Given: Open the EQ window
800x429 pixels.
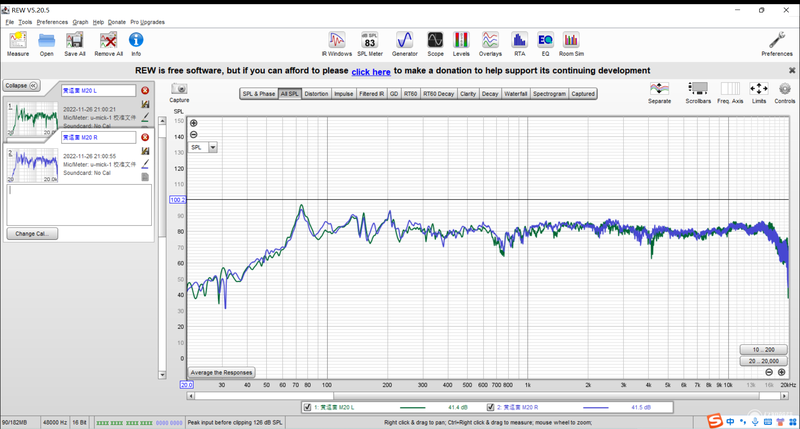Looking at the screenshot, I should click(x=545, y=43).
